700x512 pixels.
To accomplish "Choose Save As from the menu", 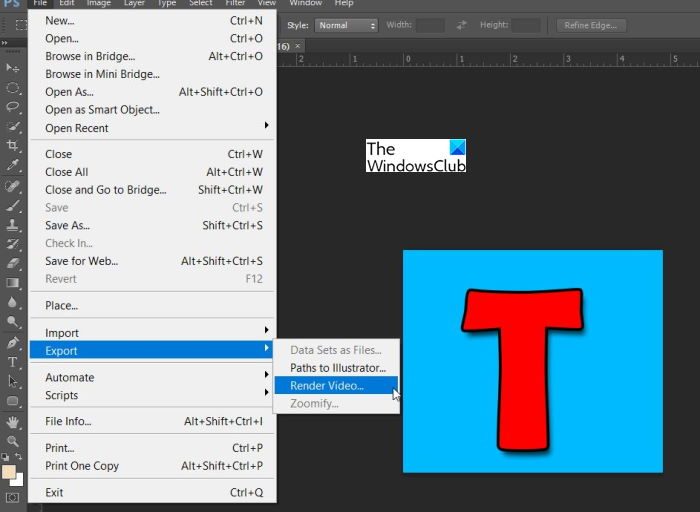I will click(152, 225).
